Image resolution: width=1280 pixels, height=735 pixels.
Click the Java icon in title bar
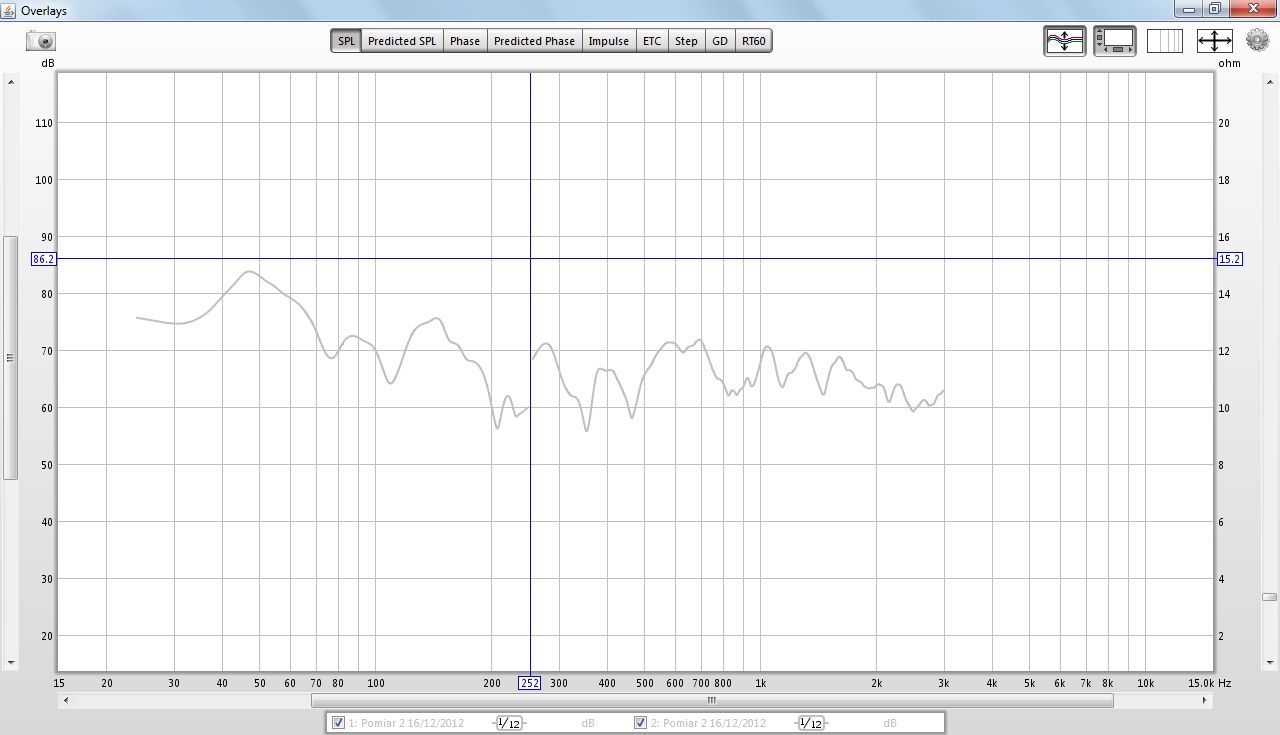[x=9, y=10]
